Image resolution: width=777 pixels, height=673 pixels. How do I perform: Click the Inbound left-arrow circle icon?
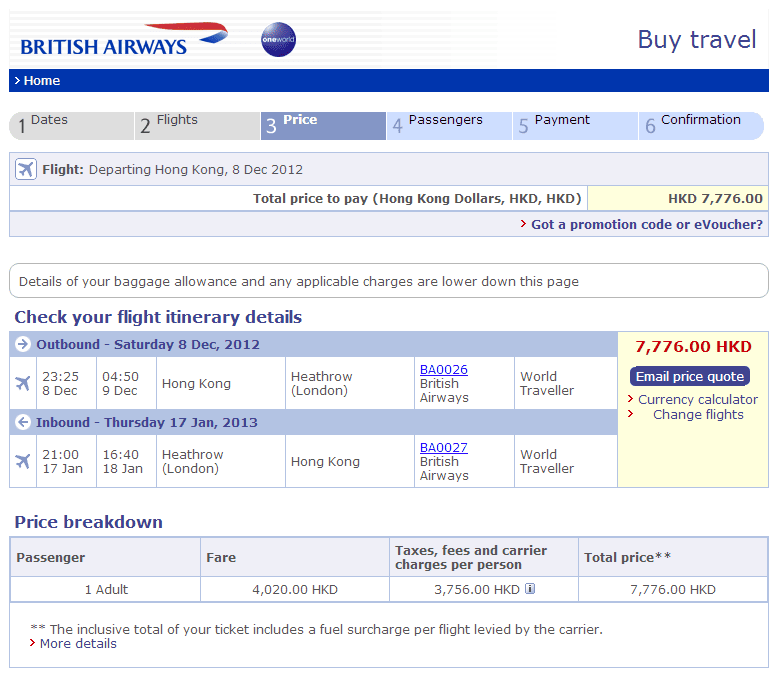(23, 423)
